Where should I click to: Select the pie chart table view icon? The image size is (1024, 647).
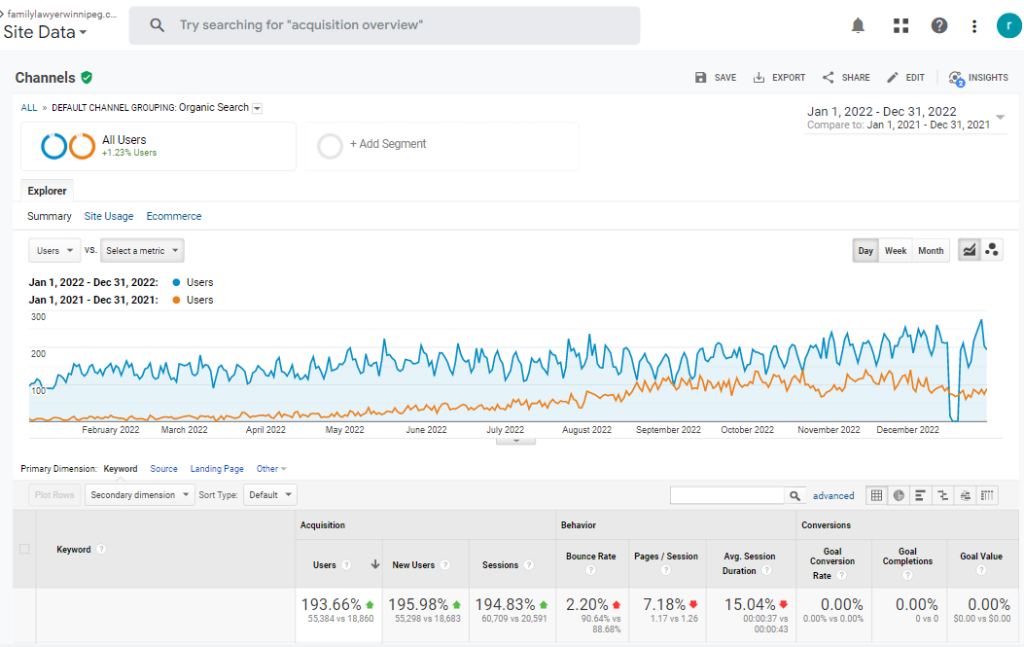899,495
